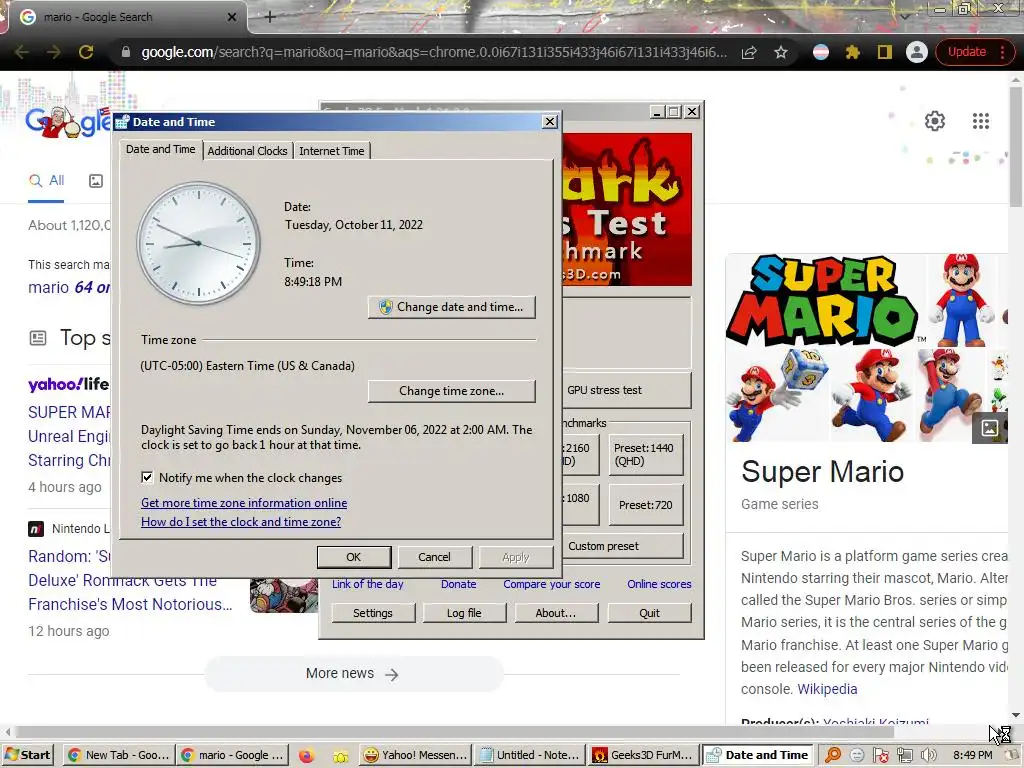This screenshot has width=1024, height=768.
Task: Click the horizontal page scrollbar
Action: (x=455, y=731)
